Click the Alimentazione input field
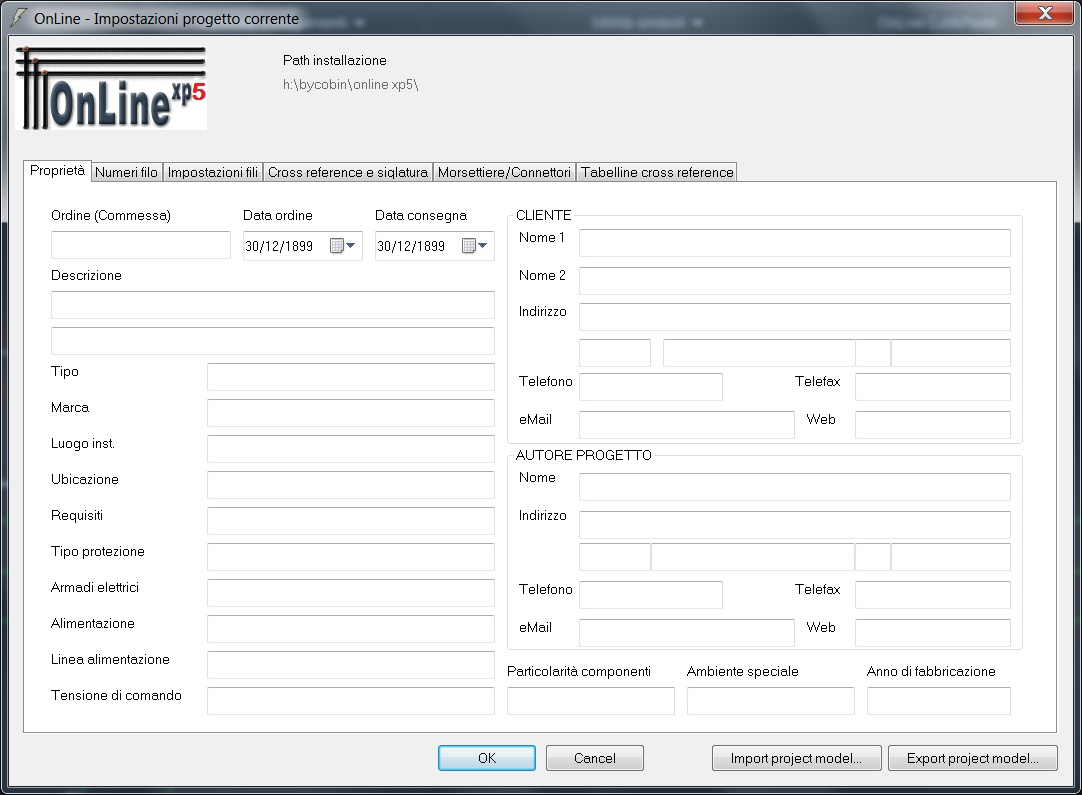 click(351, 629)
